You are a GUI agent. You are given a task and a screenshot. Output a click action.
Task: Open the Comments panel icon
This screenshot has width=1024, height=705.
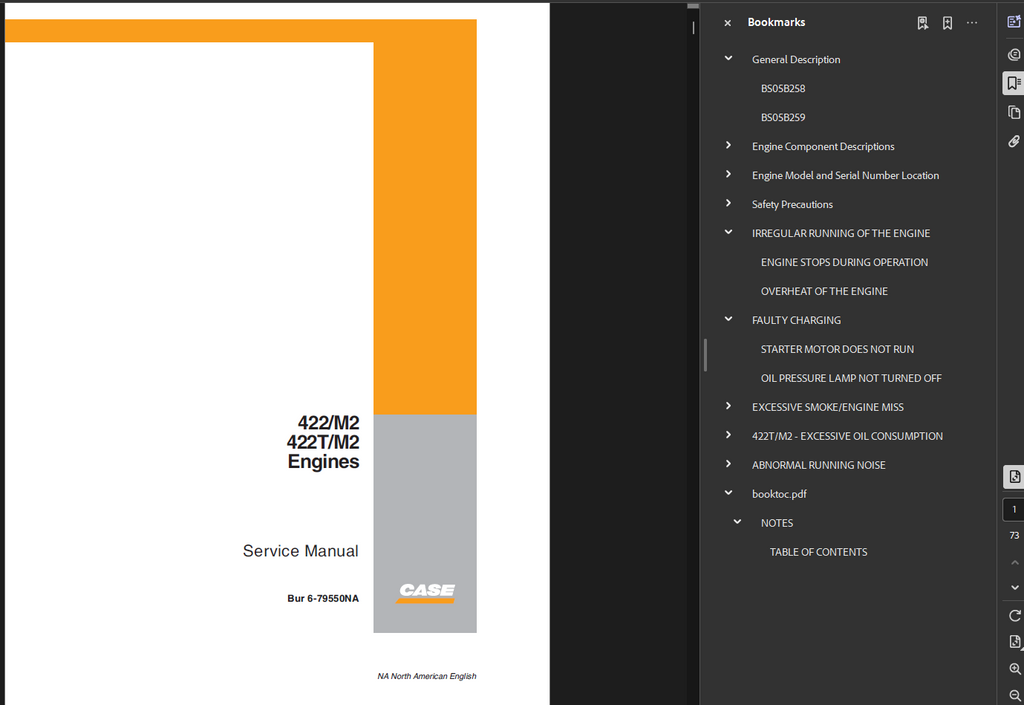1014,54
